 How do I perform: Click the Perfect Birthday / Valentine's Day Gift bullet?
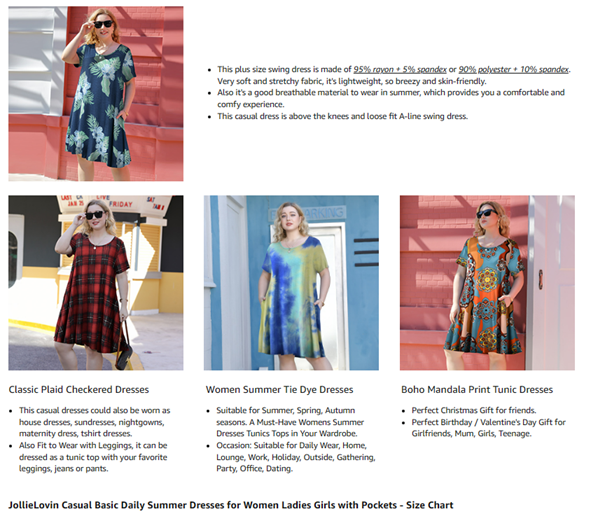488,428
